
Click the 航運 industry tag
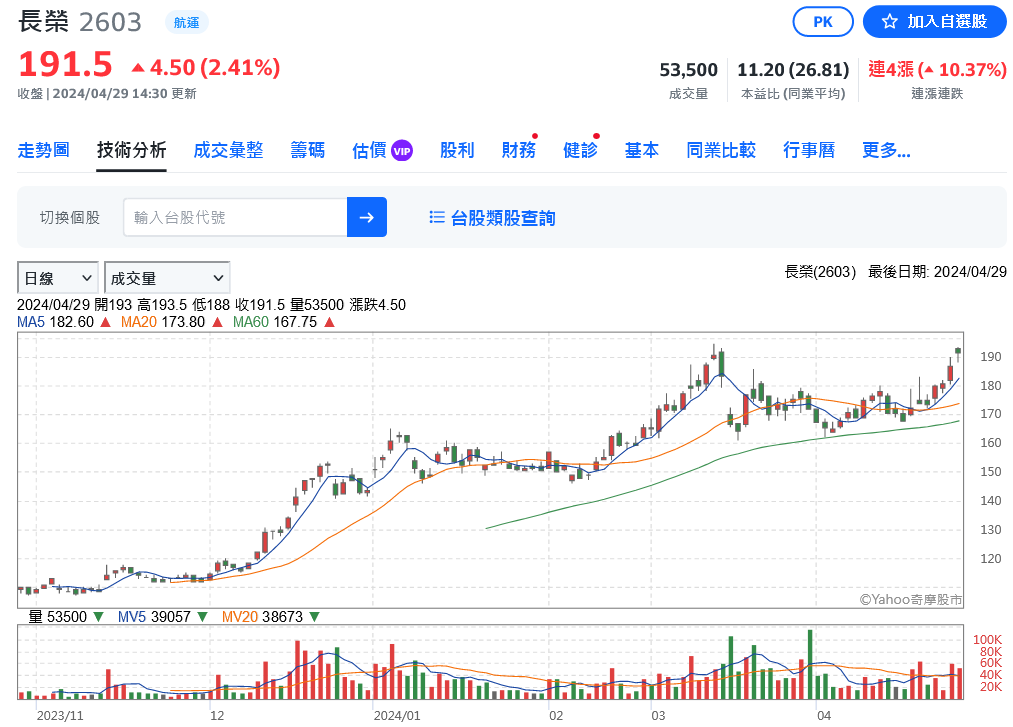pyautogui.click(x=187, y=23)
